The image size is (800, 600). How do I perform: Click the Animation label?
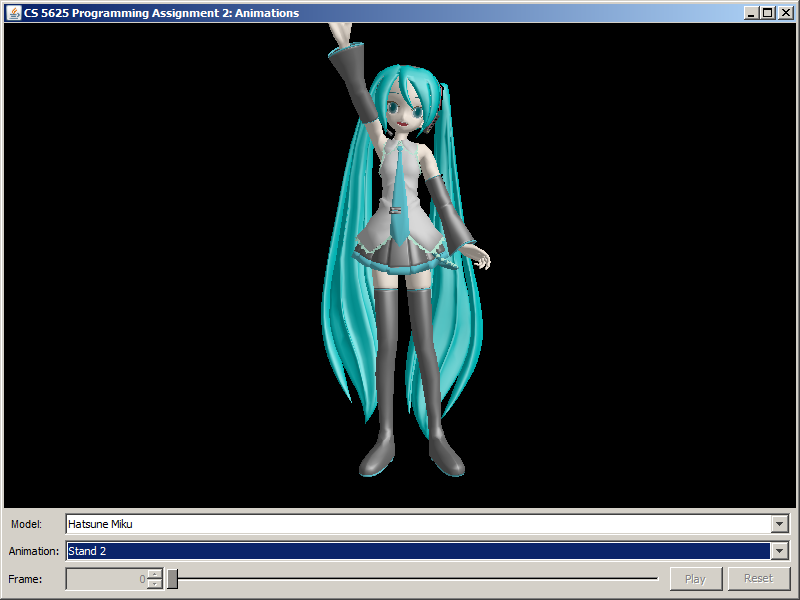coord(34,551)
